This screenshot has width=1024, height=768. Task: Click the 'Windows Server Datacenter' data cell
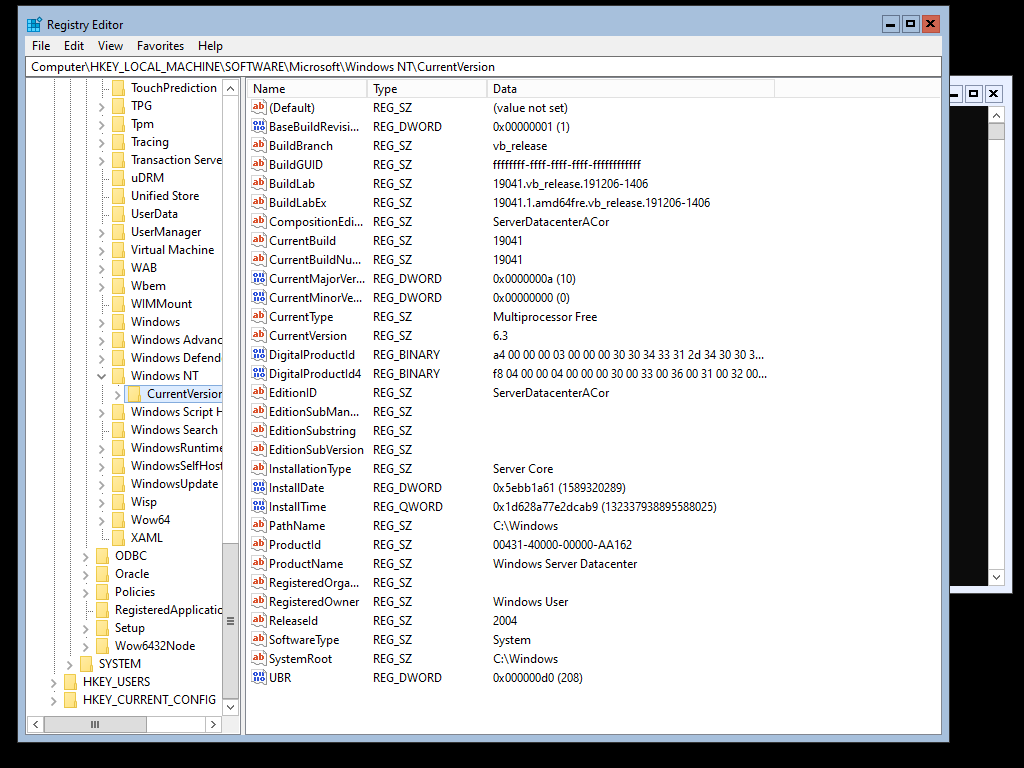click(x=565, y=564)
